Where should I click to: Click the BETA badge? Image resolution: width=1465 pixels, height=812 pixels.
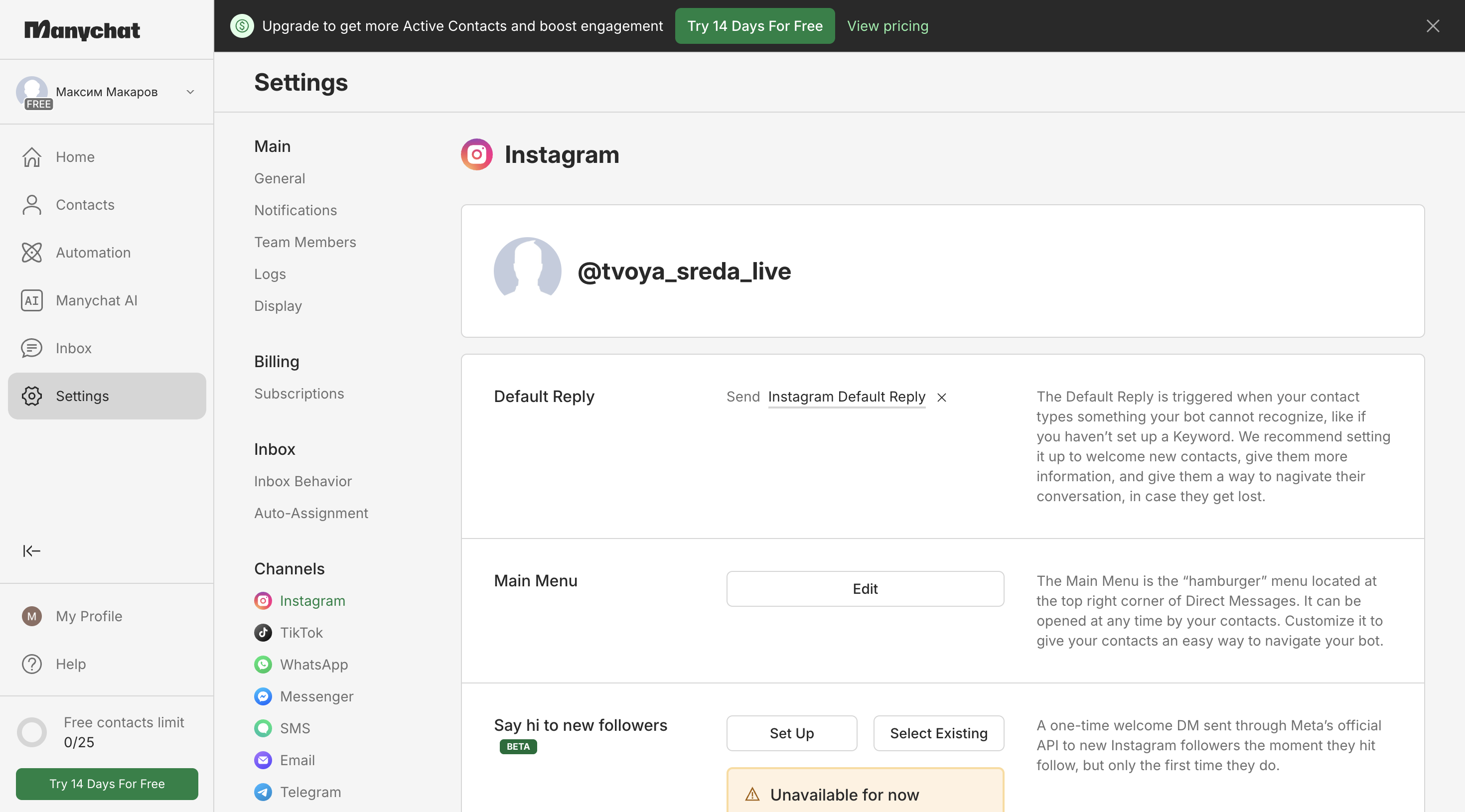click(518, 746)
